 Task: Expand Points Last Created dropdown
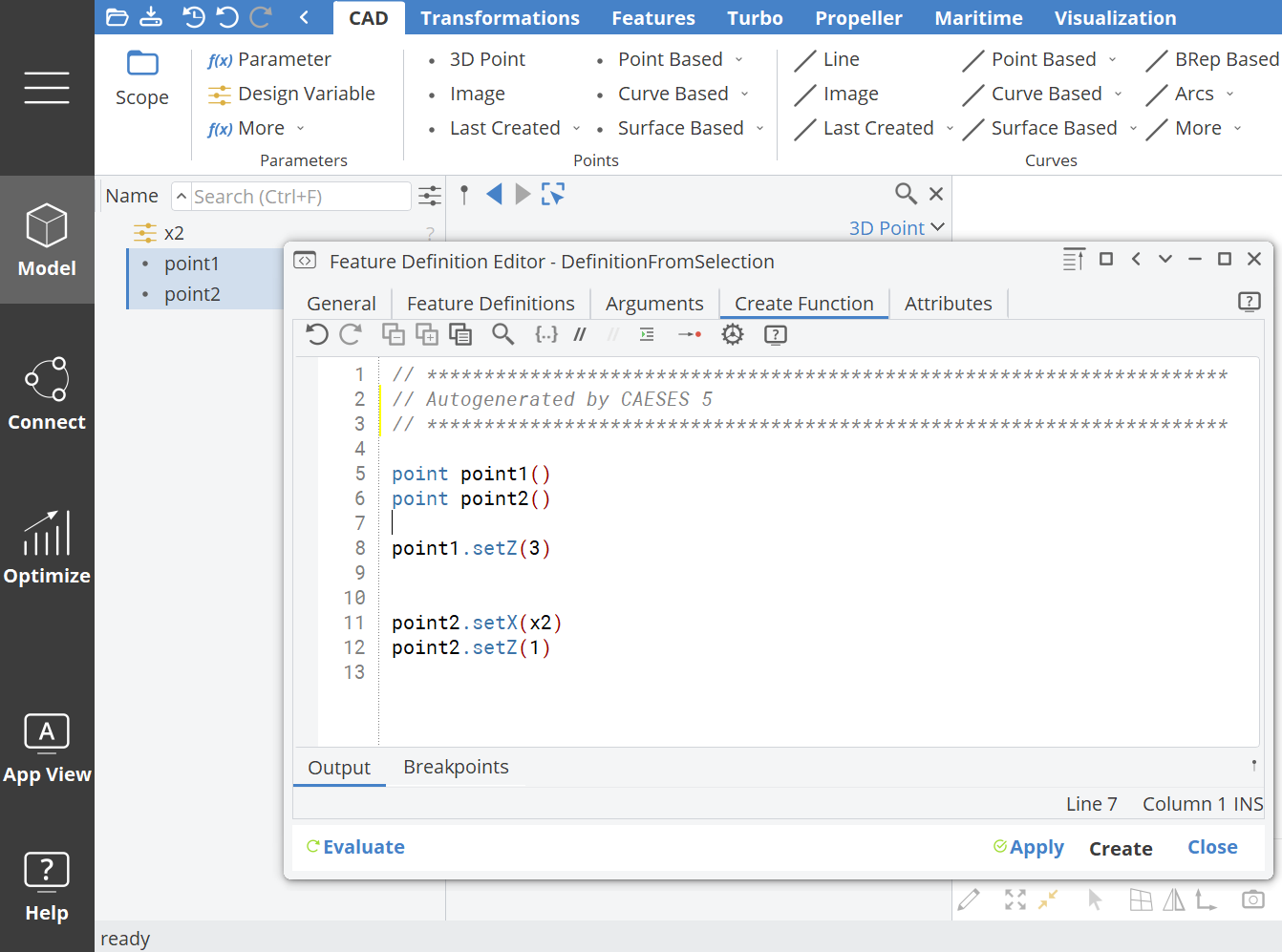pyautogui.click(x=576, y=128)
